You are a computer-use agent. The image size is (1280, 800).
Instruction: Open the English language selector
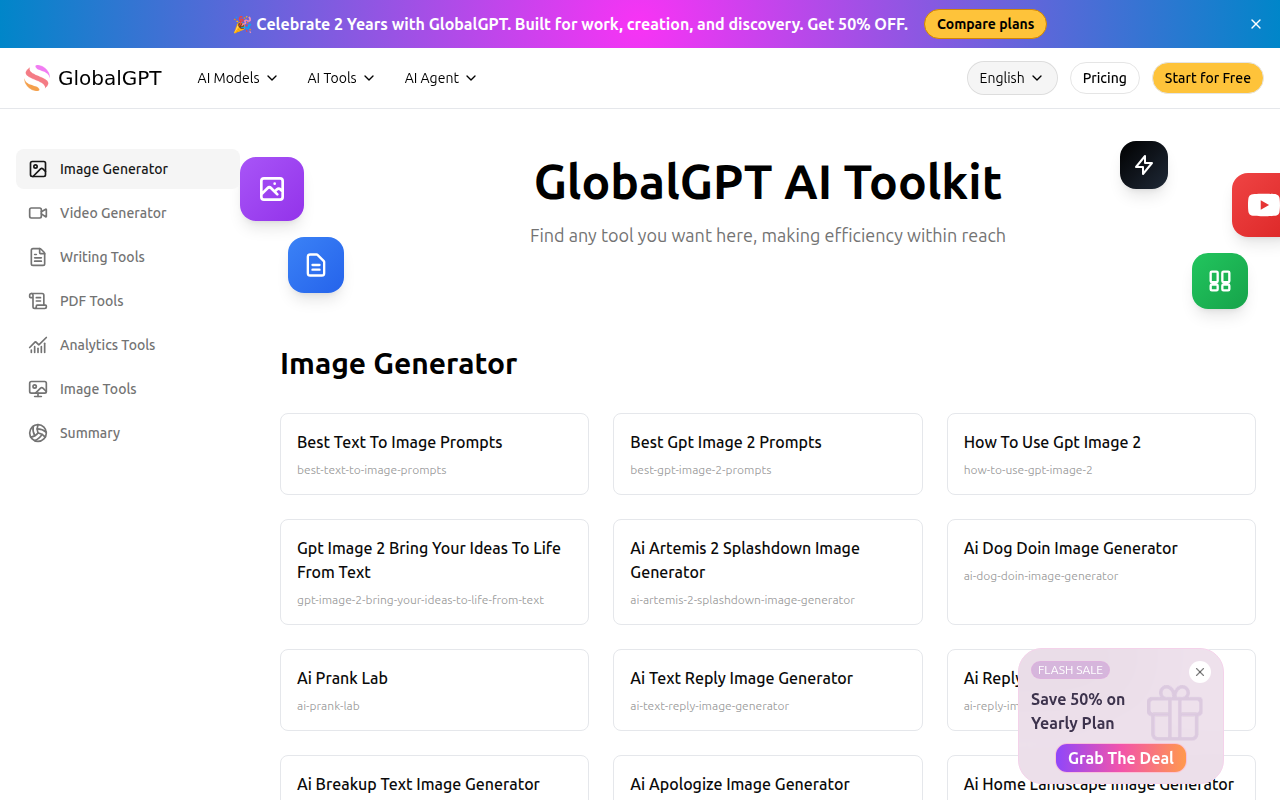[x=1012, y=78]
